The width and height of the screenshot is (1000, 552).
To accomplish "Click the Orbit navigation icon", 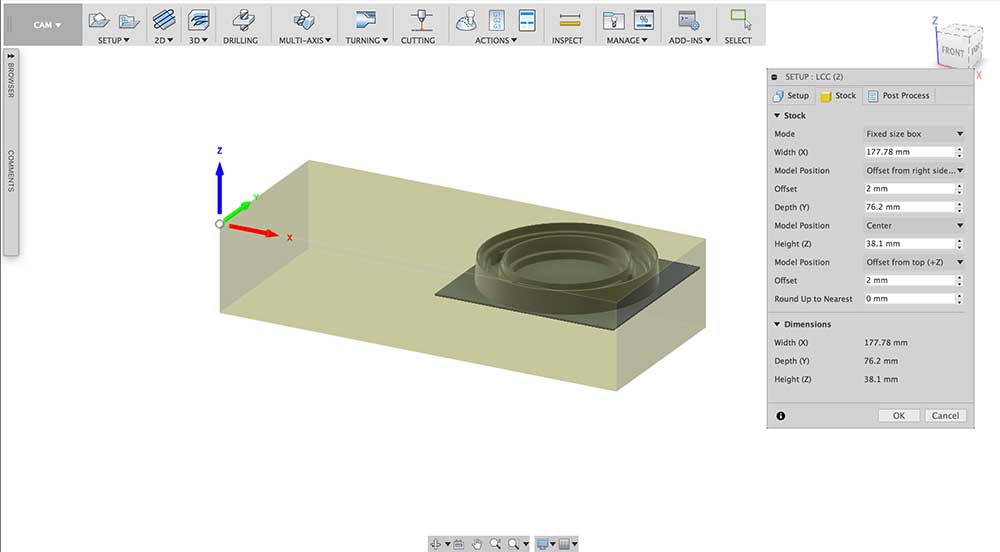I will (436, 544).
